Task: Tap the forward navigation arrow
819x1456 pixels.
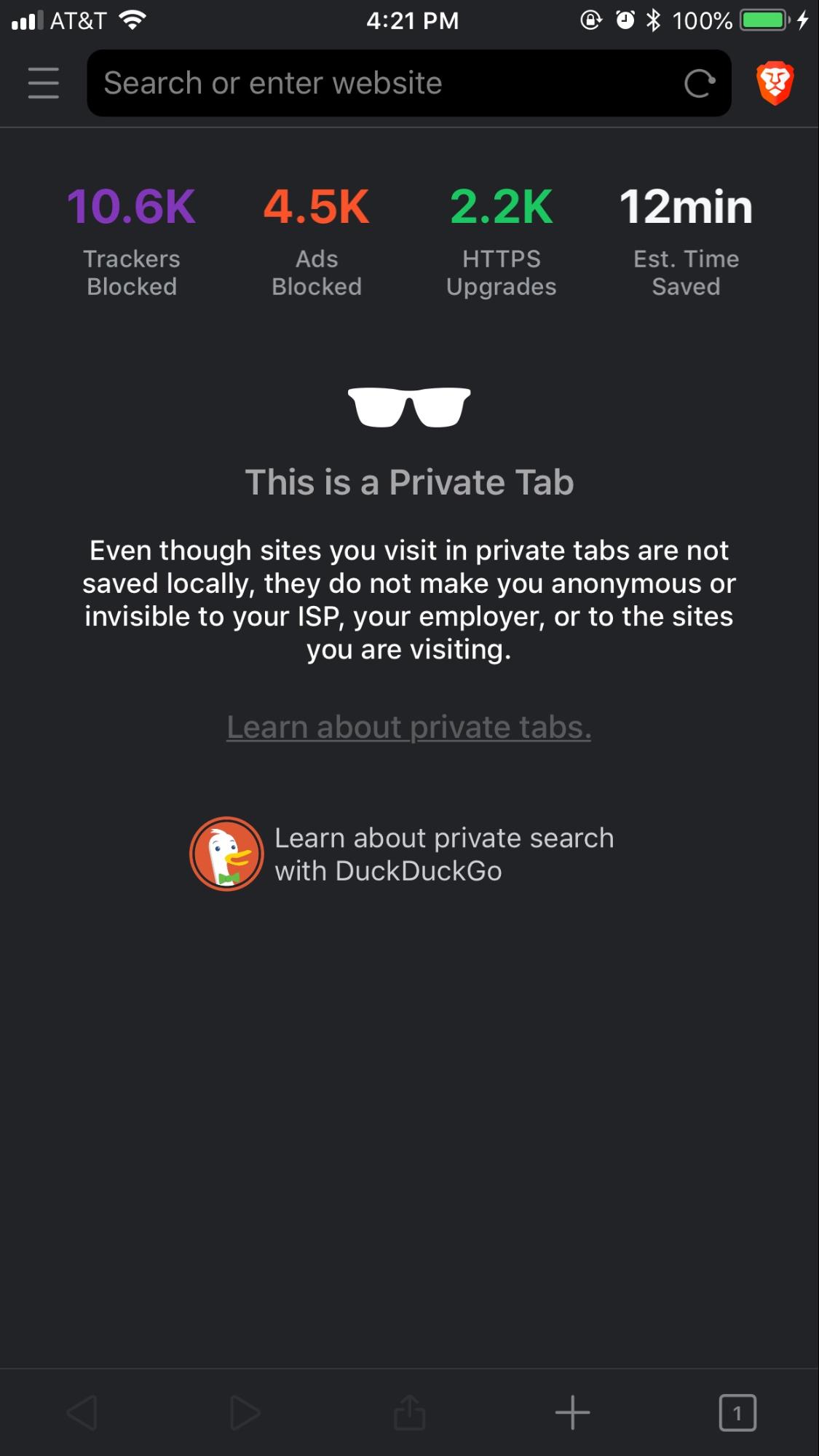Action: pos(245,1413)
